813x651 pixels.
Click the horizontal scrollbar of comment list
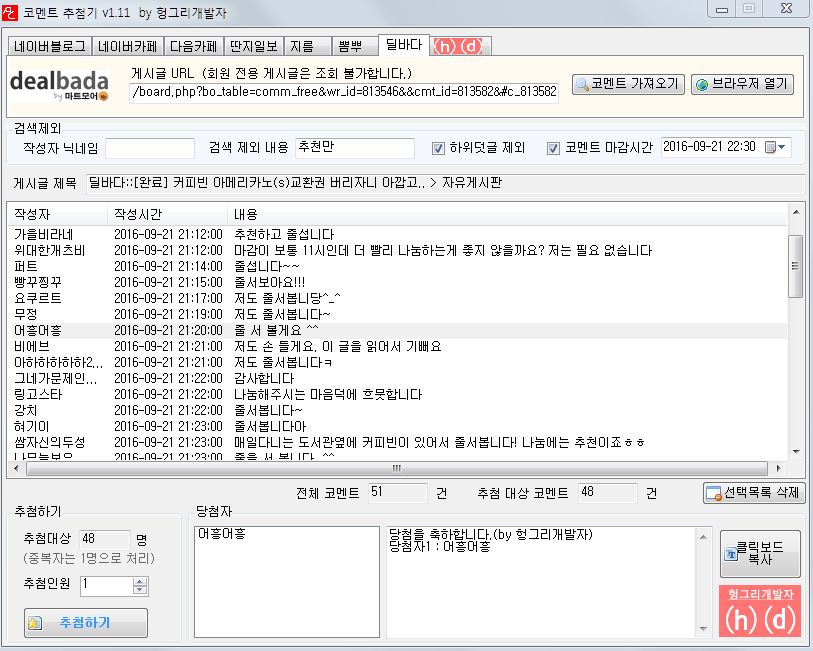pos(400,468)
